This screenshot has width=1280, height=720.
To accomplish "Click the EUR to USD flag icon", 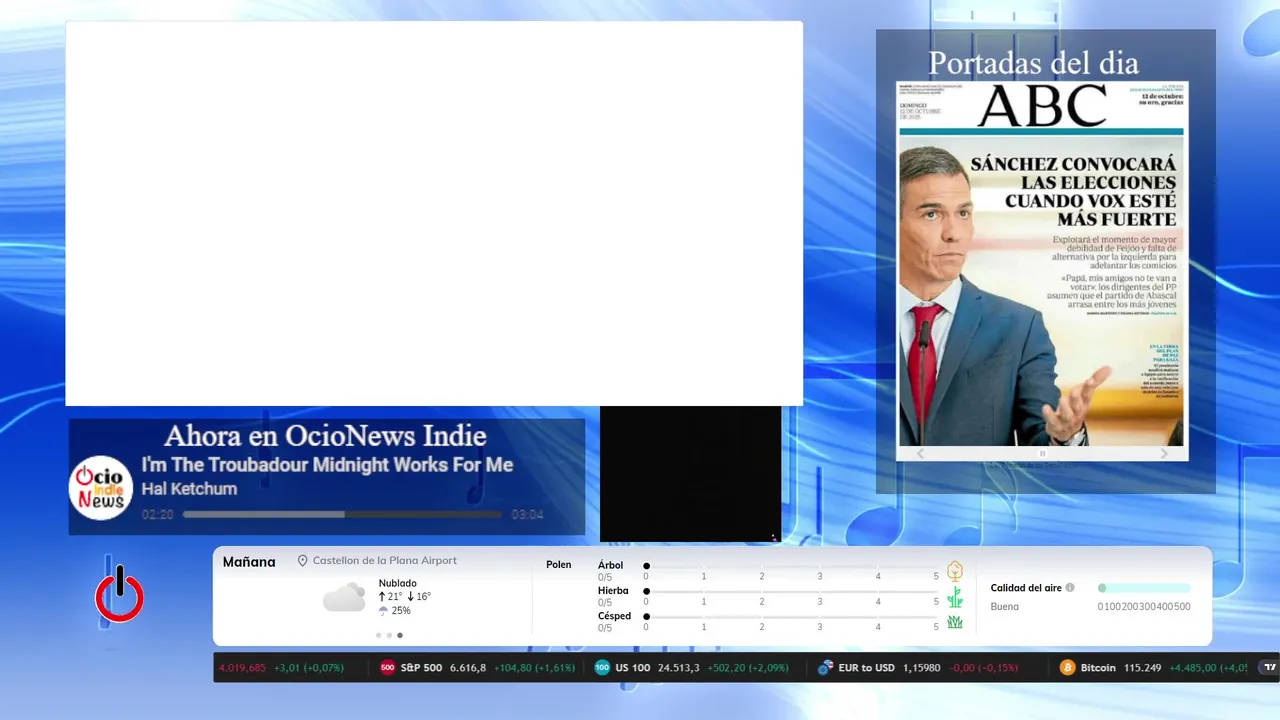I will pyautogui.click(x=825, y=667).
